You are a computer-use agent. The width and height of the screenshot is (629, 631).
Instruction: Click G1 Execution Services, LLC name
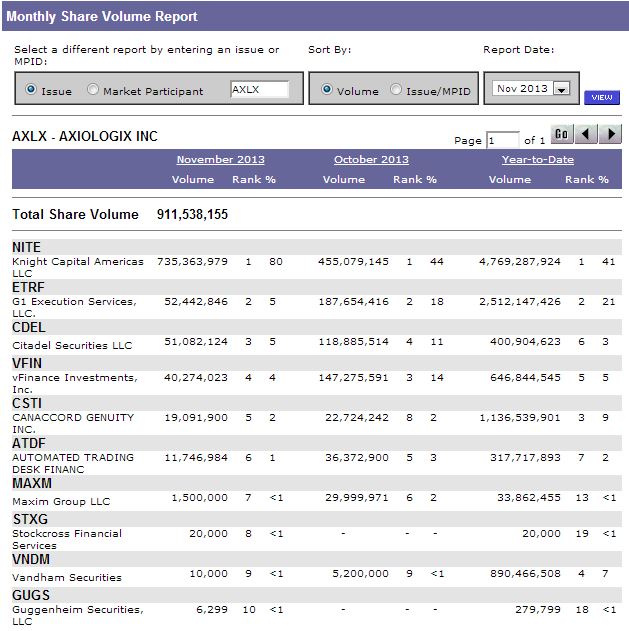[x=74, y=307]
